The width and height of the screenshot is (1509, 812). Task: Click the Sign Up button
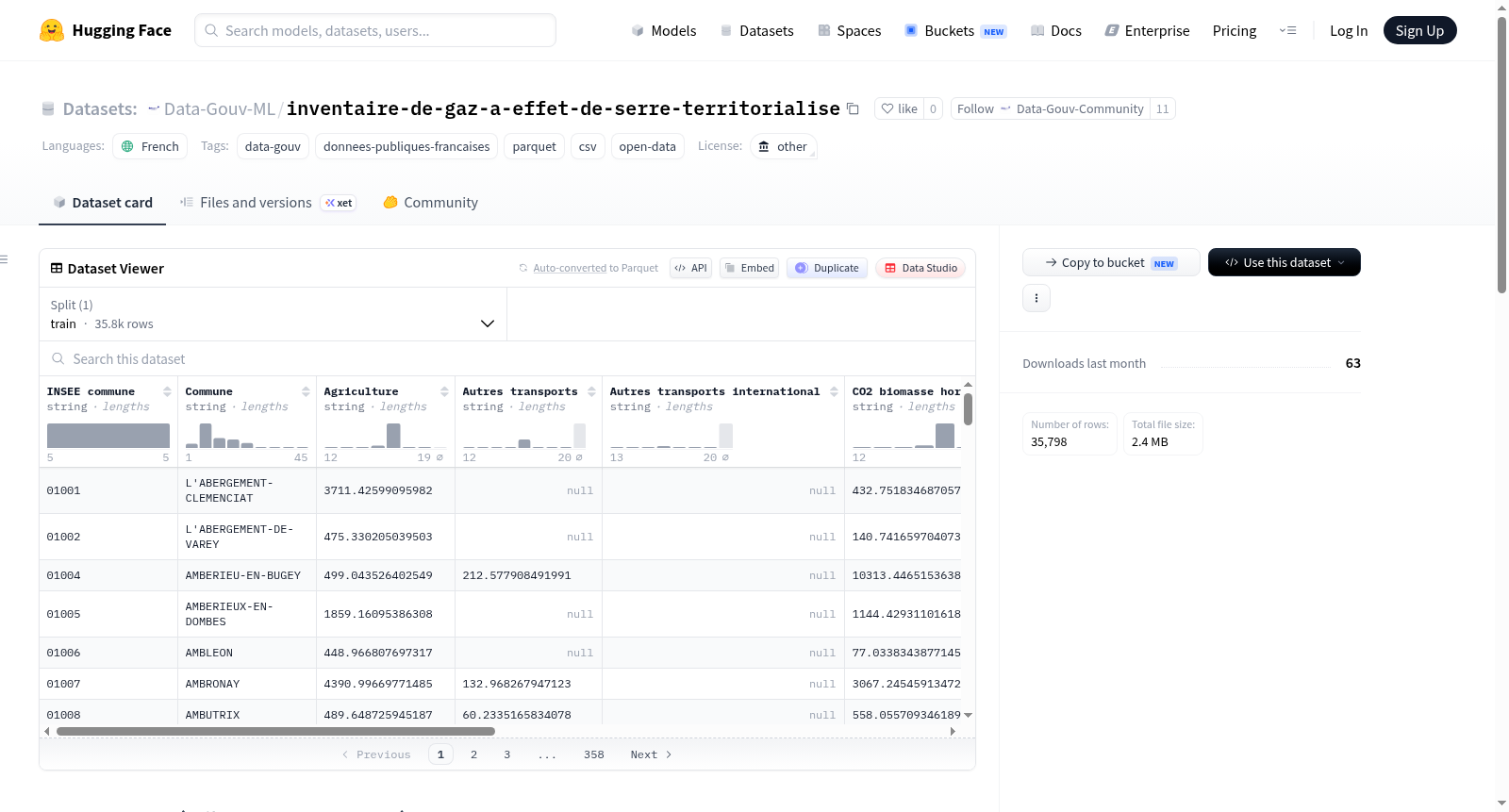1419,31
